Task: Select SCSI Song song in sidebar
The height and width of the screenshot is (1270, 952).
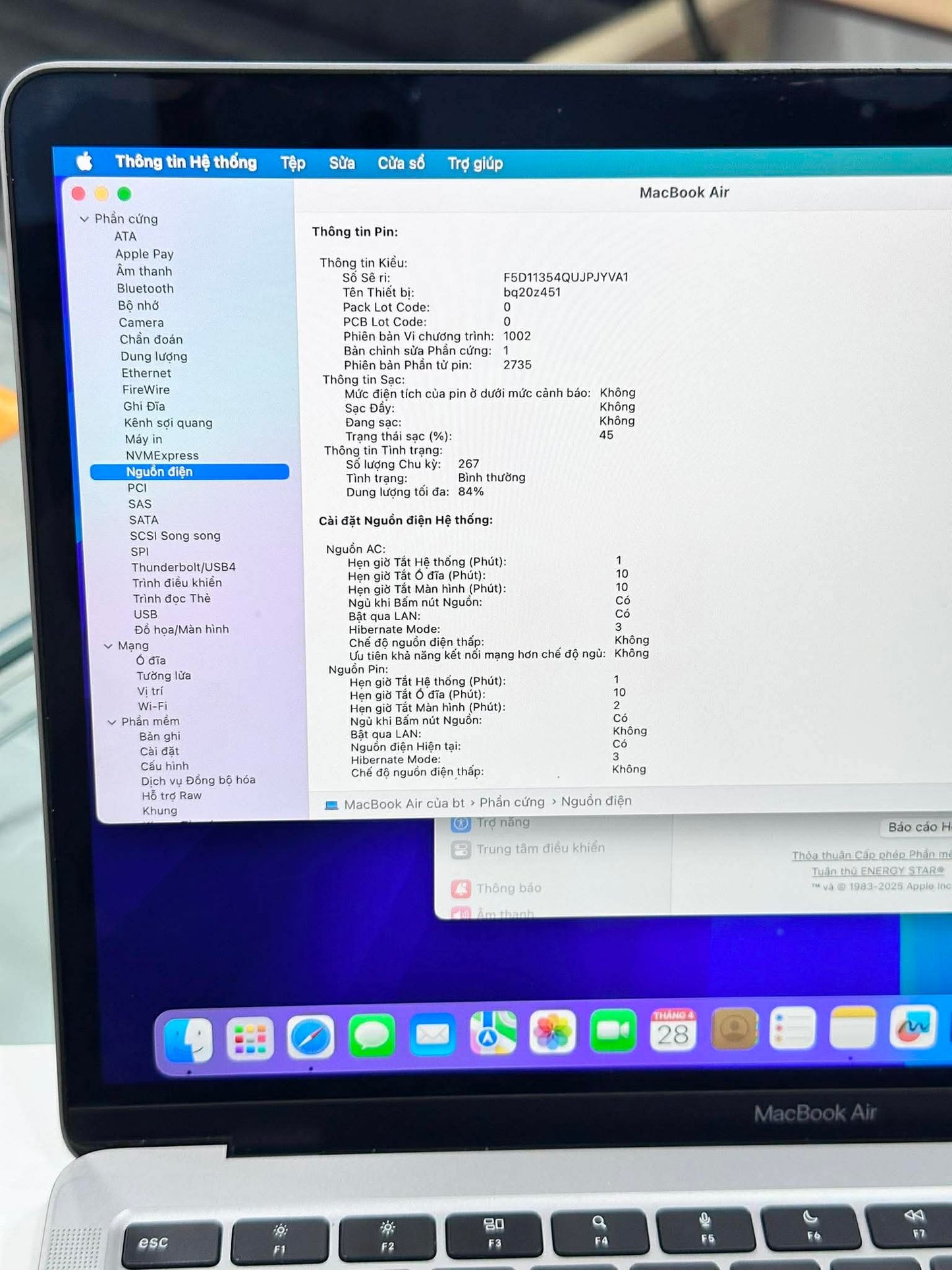Action: point(175,536)
